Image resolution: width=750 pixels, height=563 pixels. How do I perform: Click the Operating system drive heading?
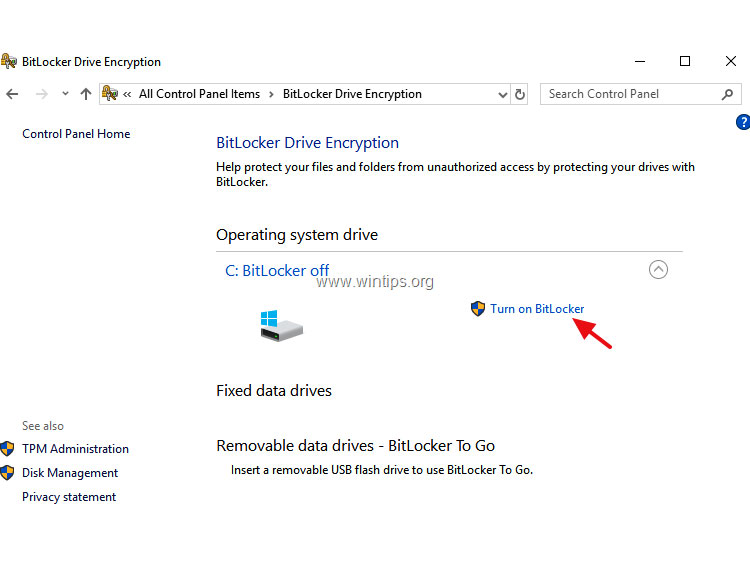coord(297,235)
